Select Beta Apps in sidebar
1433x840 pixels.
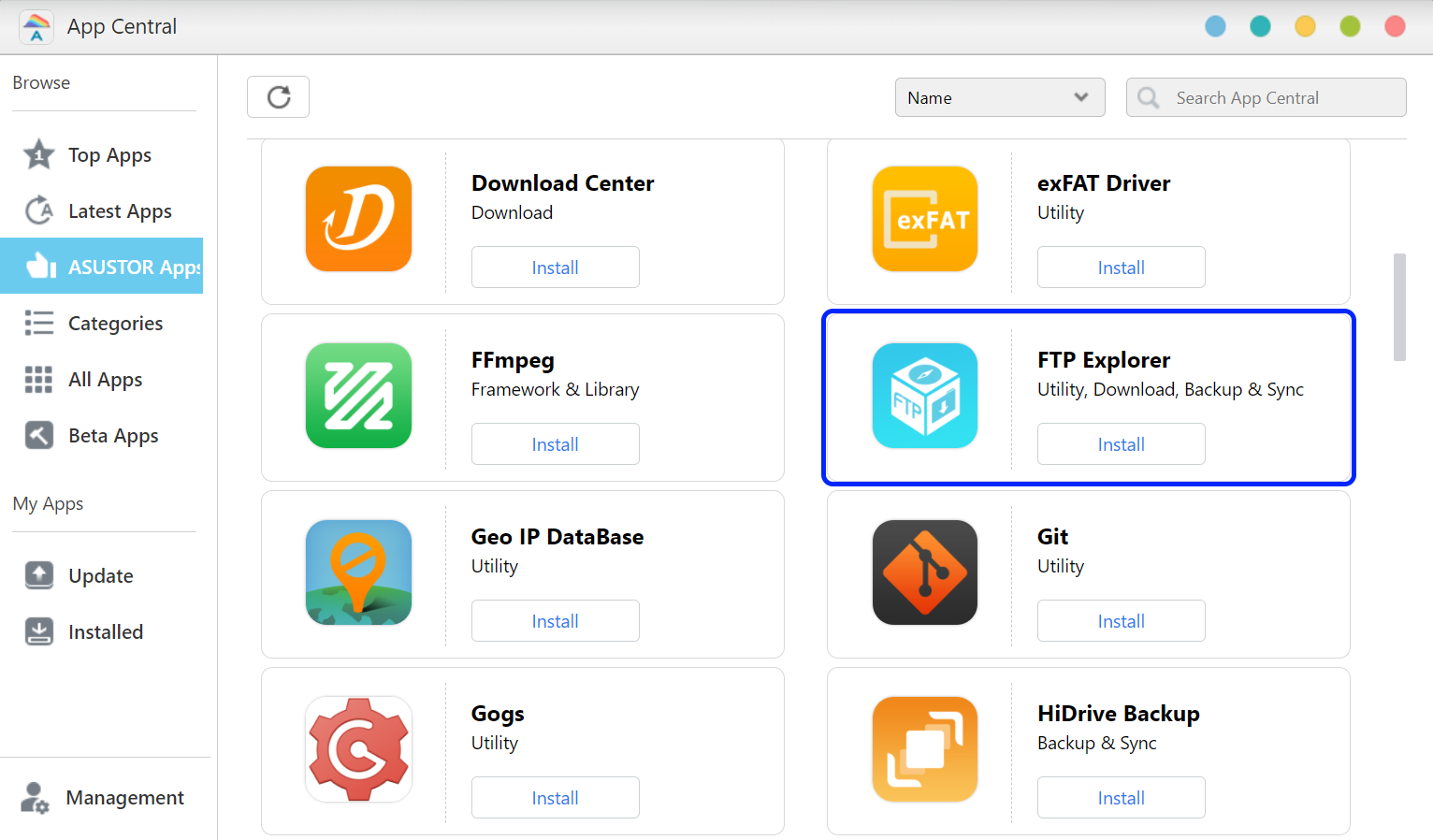101,435
